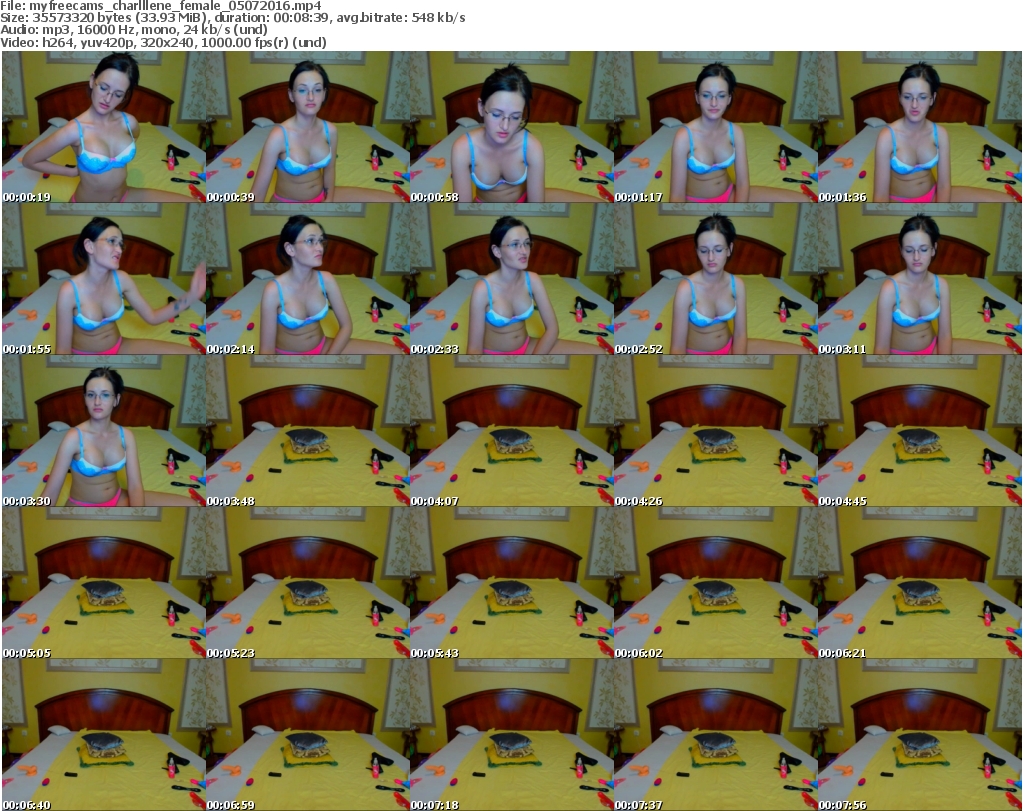Click the 00:06:02 thumbnail

click(715, 582)
